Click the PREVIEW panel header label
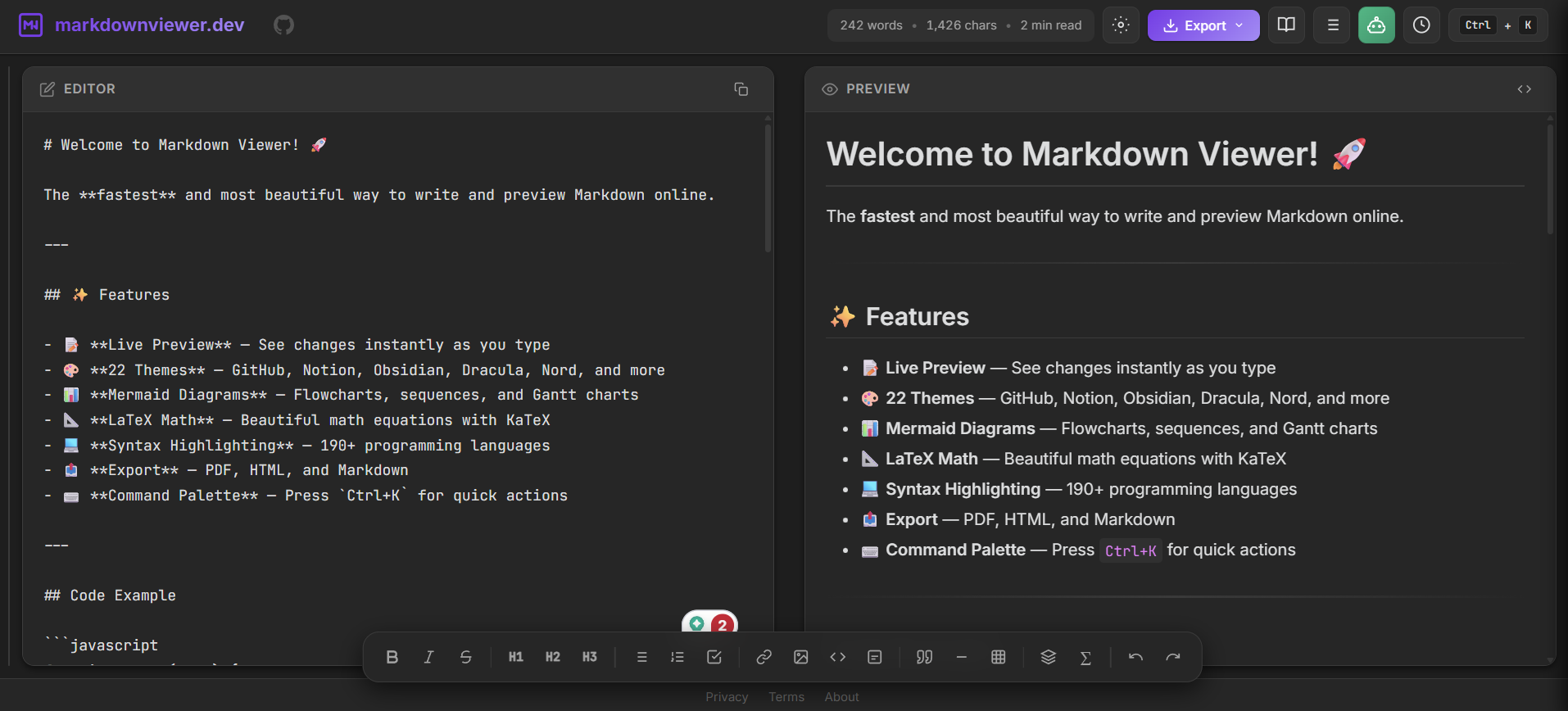 [877, 89]
